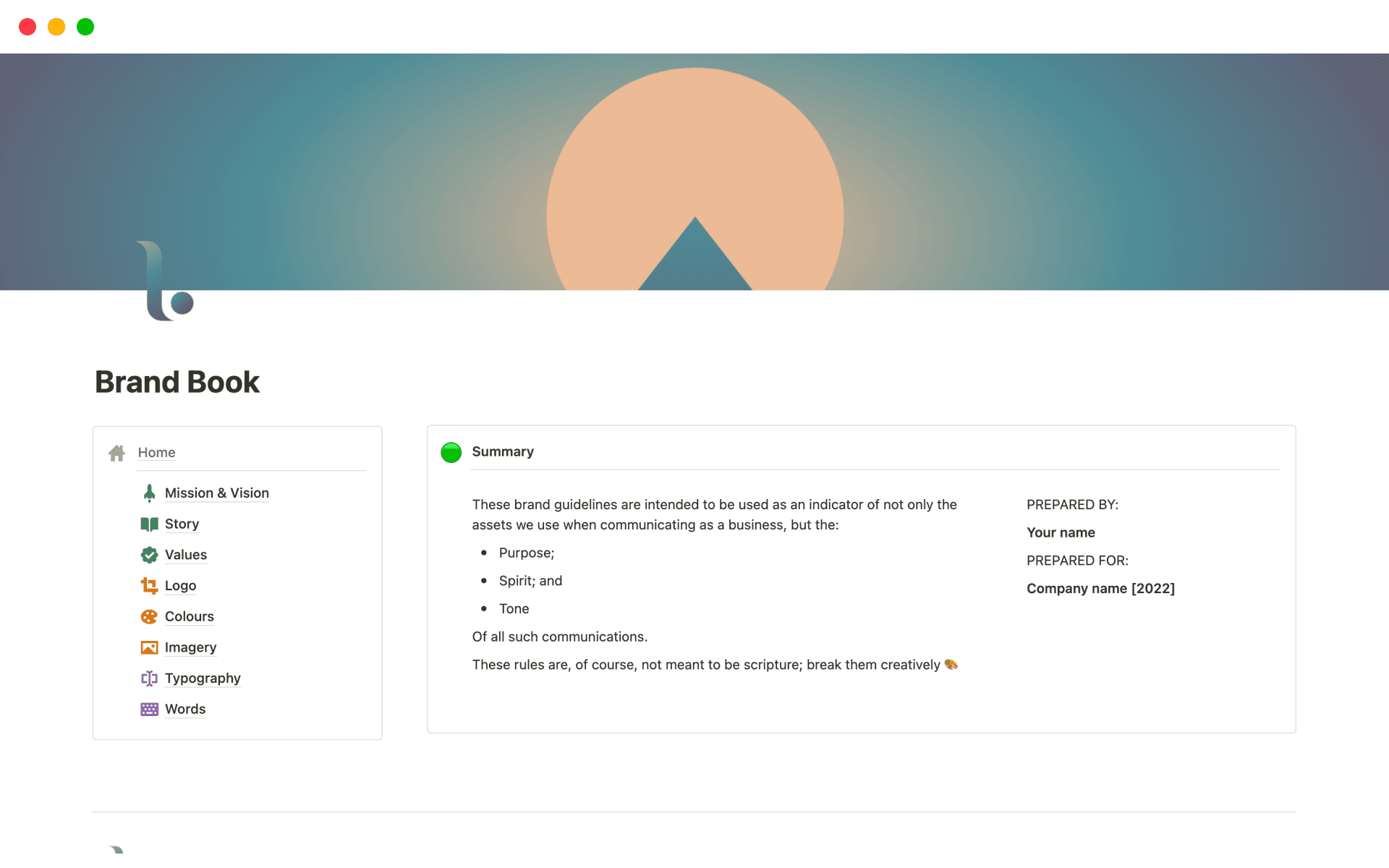The image size is (1389, 868).
Task: Click the palette icon beside Colours
Action: pyautogui.click(x=149, y=616)
